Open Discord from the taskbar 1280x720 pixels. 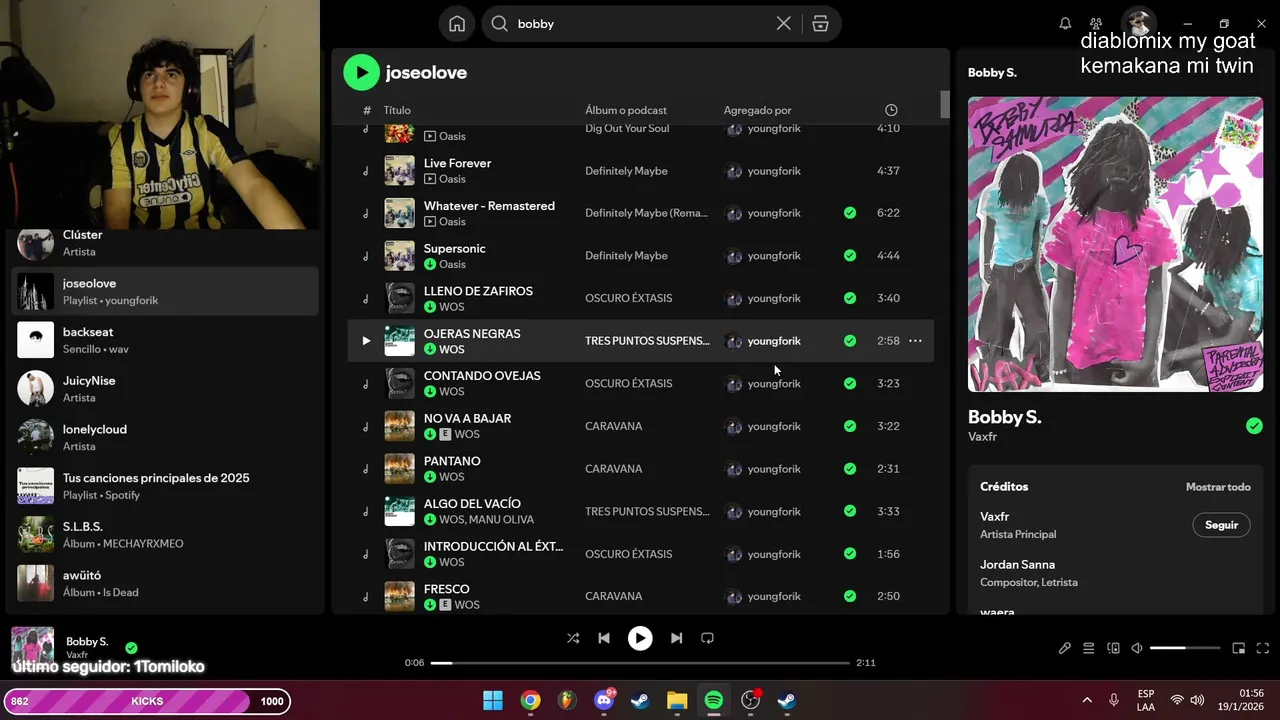[x=604, y=700]
